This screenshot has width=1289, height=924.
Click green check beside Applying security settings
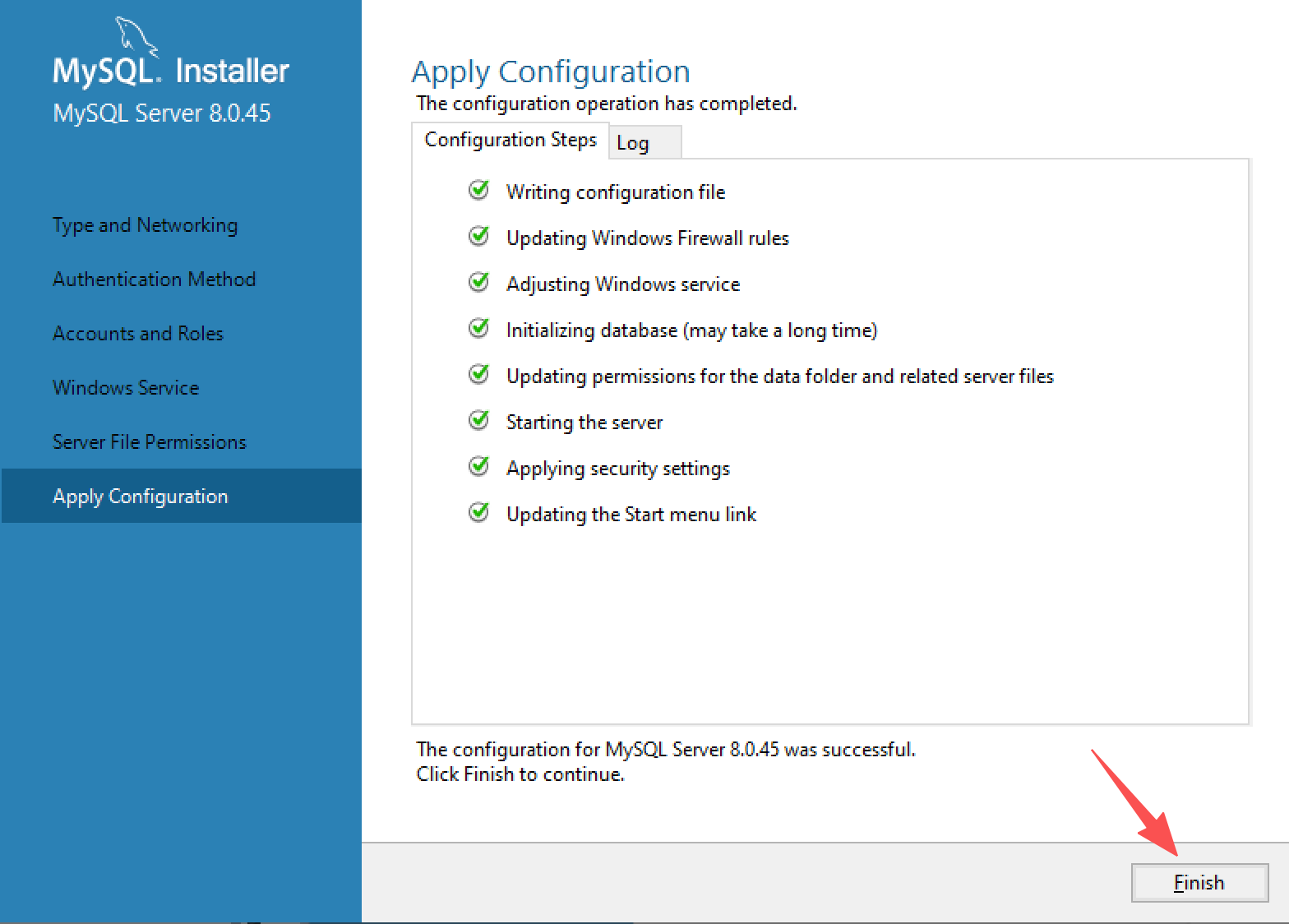[478, 467]
